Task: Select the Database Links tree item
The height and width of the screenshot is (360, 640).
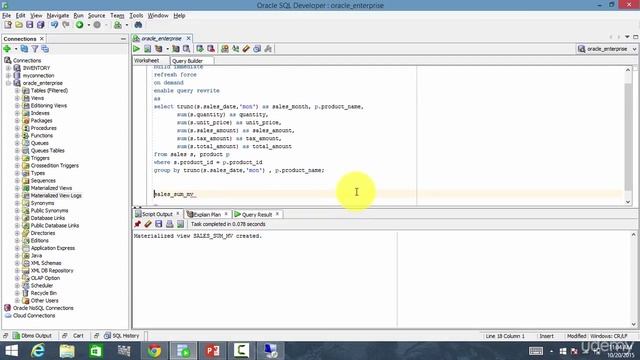Action: click(47, 218)
